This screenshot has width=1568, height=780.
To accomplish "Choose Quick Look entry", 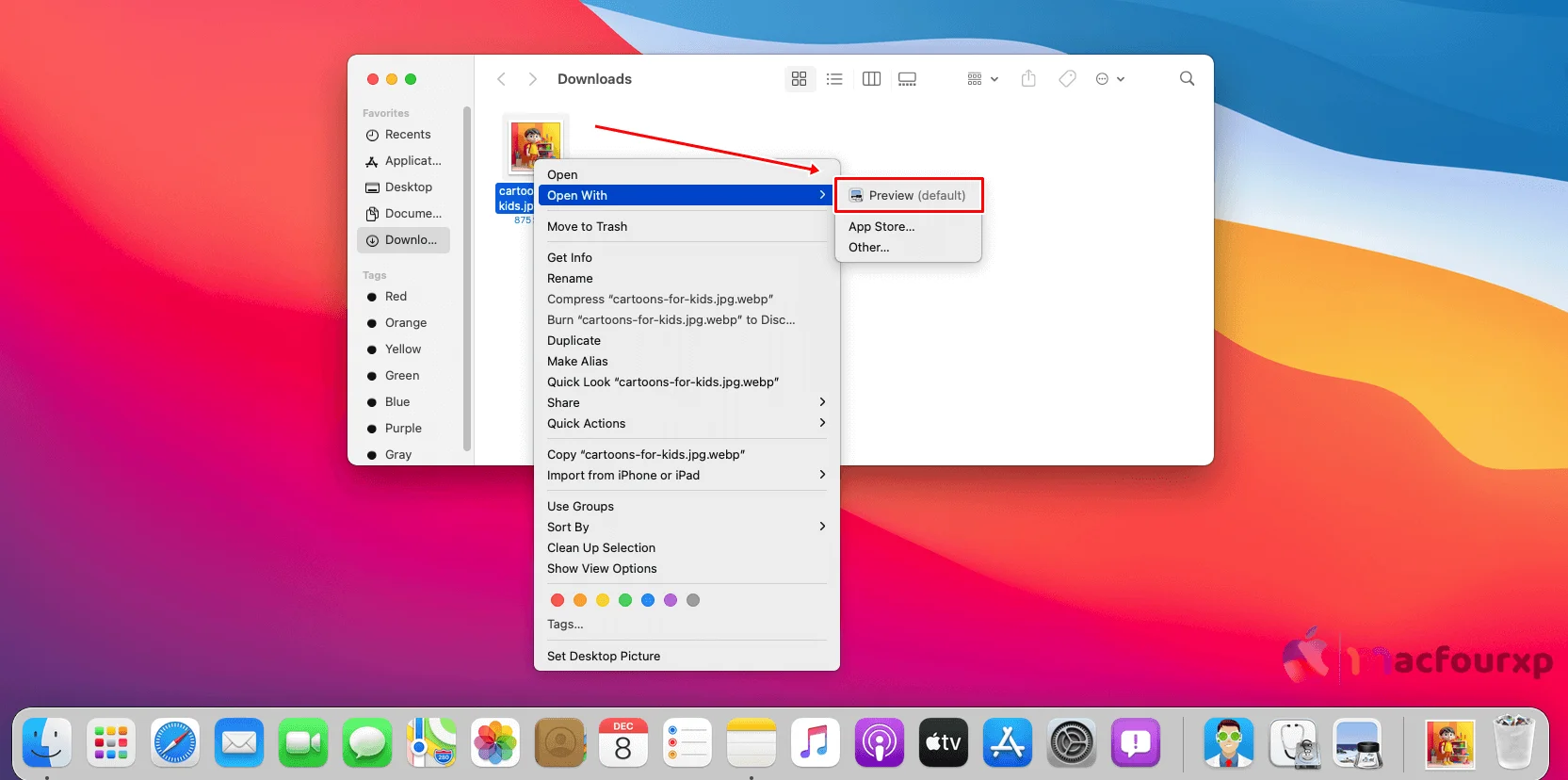I will click(x=687, y=382).
